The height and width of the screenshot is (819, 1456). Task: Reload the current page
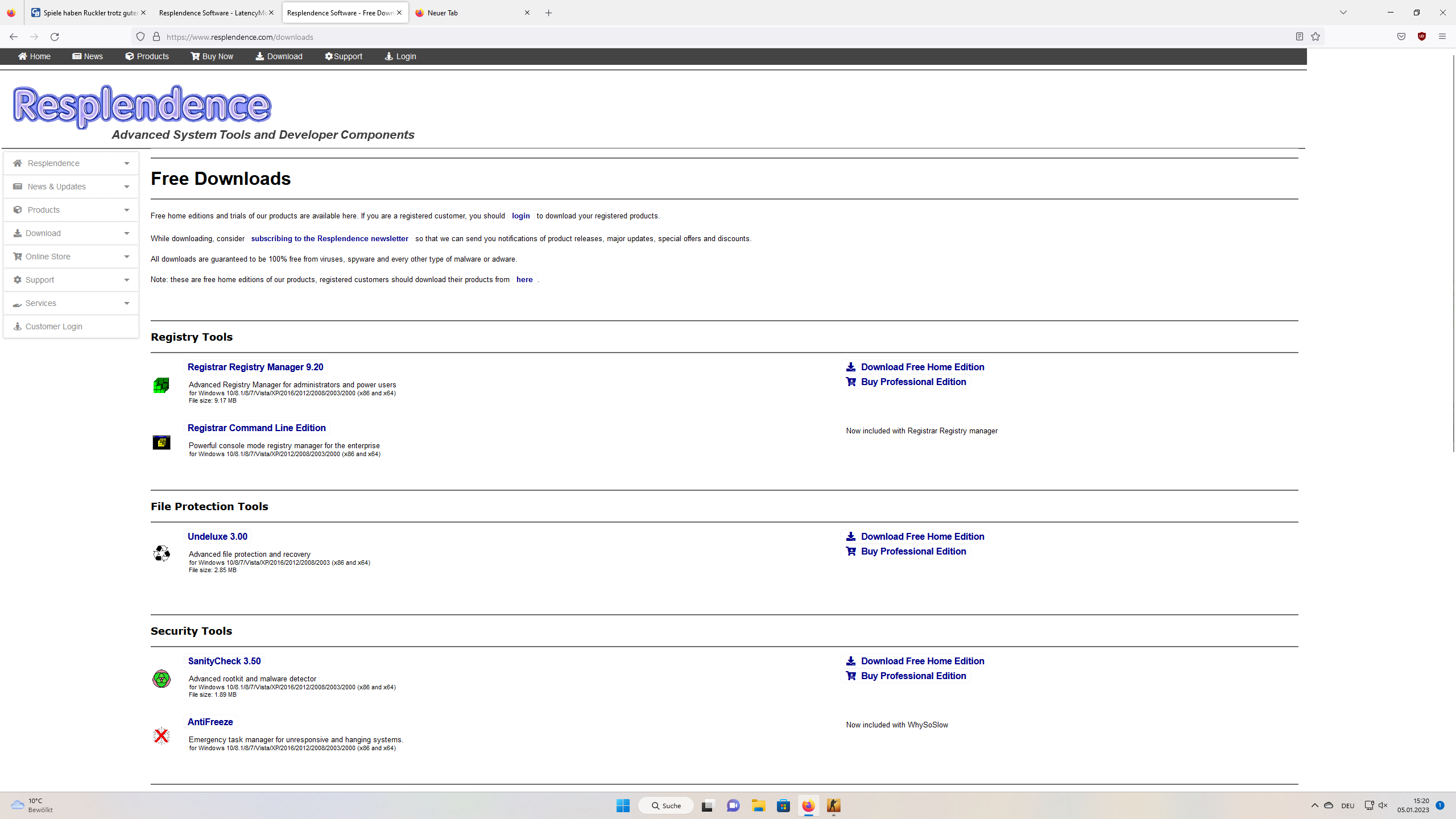click(x=55, y=37)
